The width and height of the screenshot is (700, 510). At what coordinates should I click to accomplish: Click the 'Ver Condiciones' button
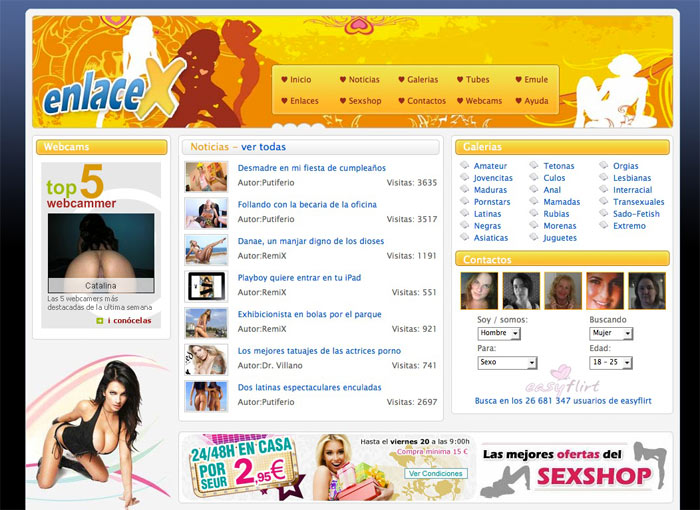coord(436,473)
